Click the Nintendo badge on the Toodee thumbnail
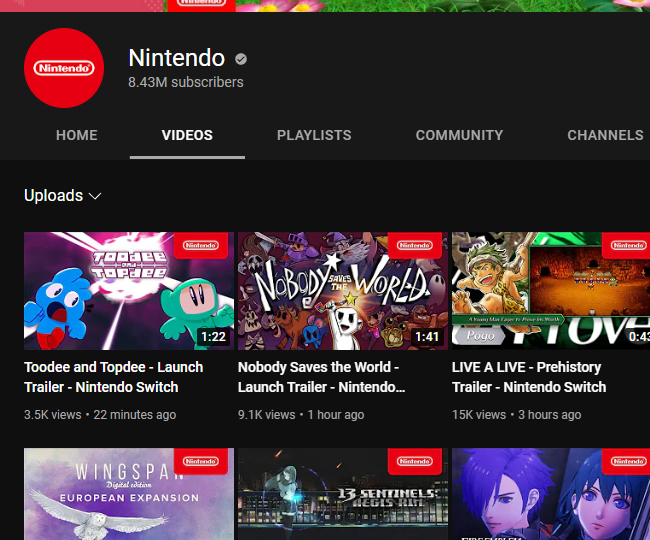The image size is (650, 540). pos(201,245)
